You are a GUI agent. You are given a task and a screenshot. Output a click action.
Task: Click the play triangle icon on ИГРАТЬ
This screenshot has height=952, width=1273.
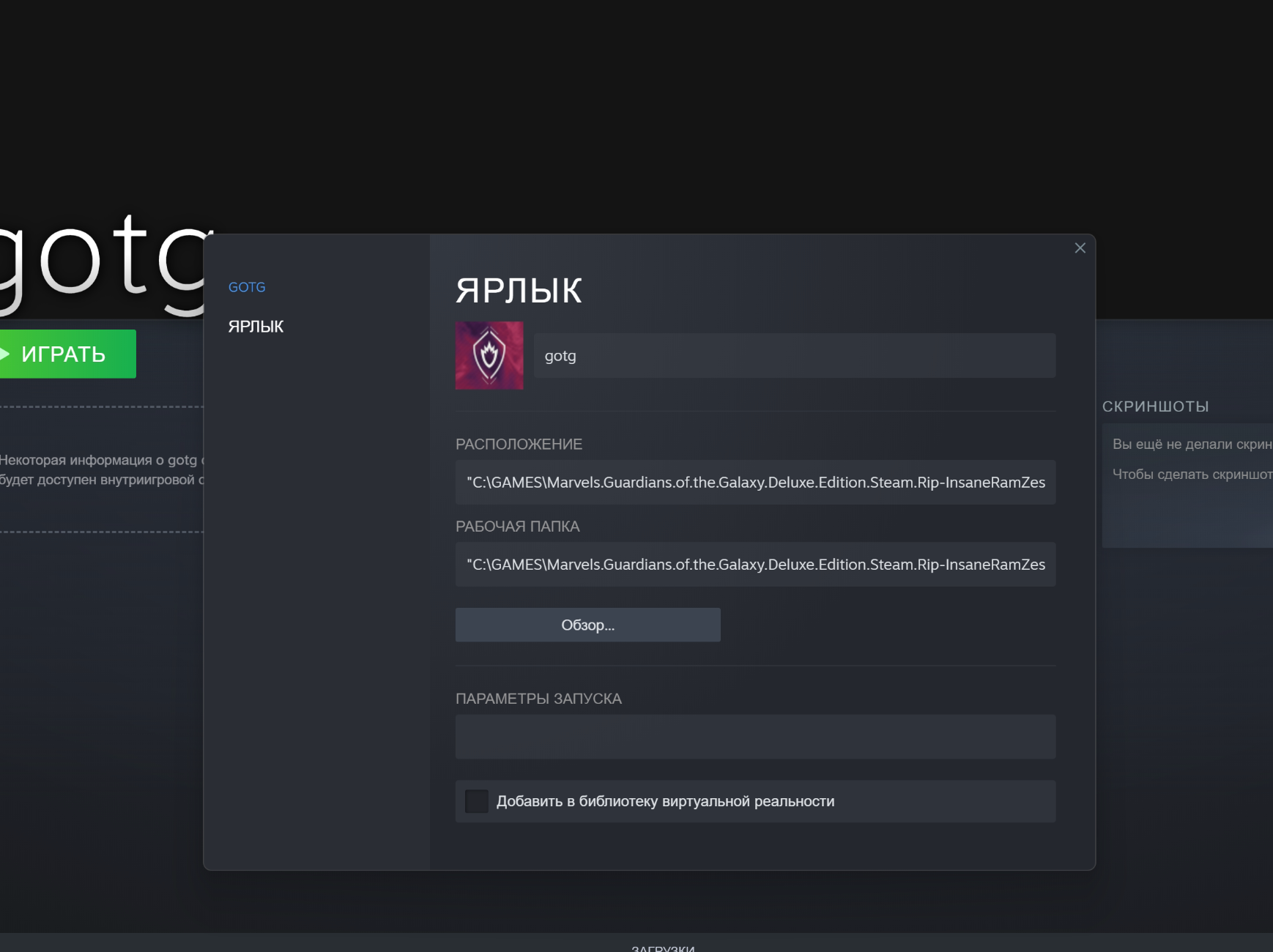[4, 354]
